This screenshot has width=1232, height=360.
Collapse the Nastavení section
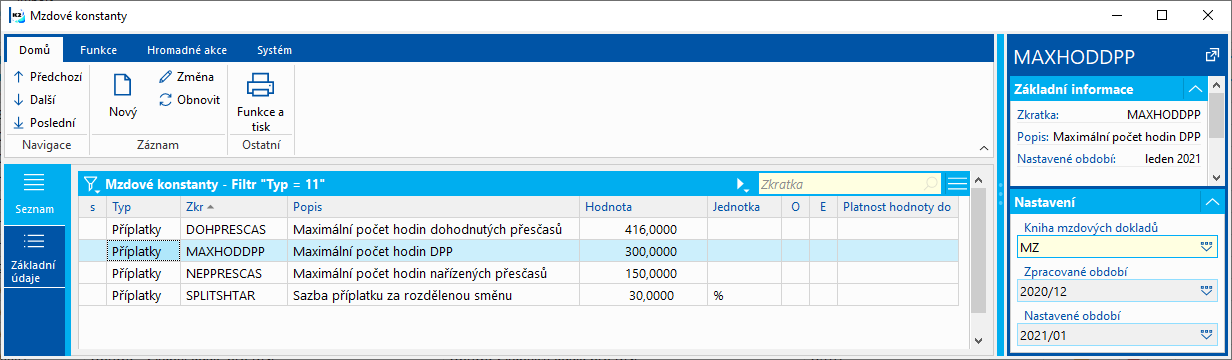(1212, 201)
